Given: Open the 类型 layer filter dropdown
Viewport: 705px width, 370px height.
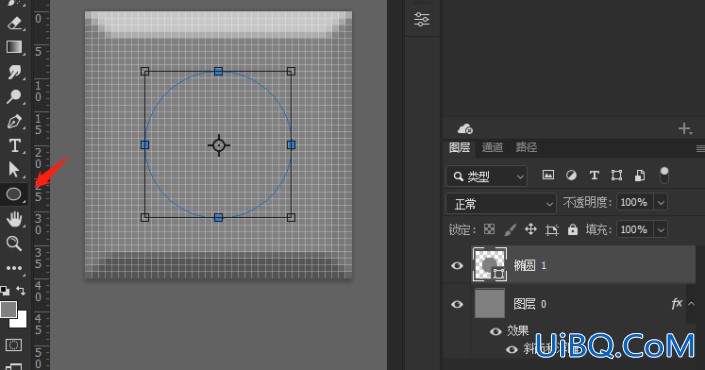Looking at the screenshot, I should click(x=486, y=176).
